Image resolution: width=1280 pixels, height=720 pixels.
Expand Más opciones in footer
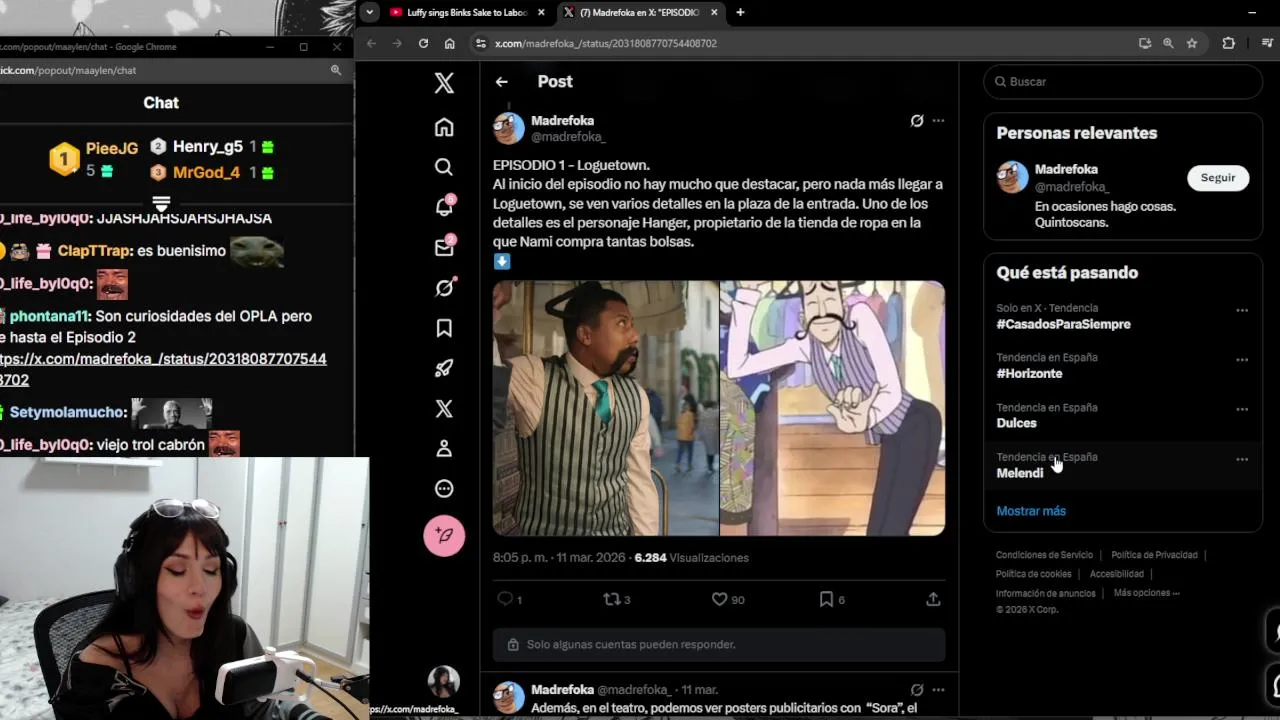(x=1146, y=593)
